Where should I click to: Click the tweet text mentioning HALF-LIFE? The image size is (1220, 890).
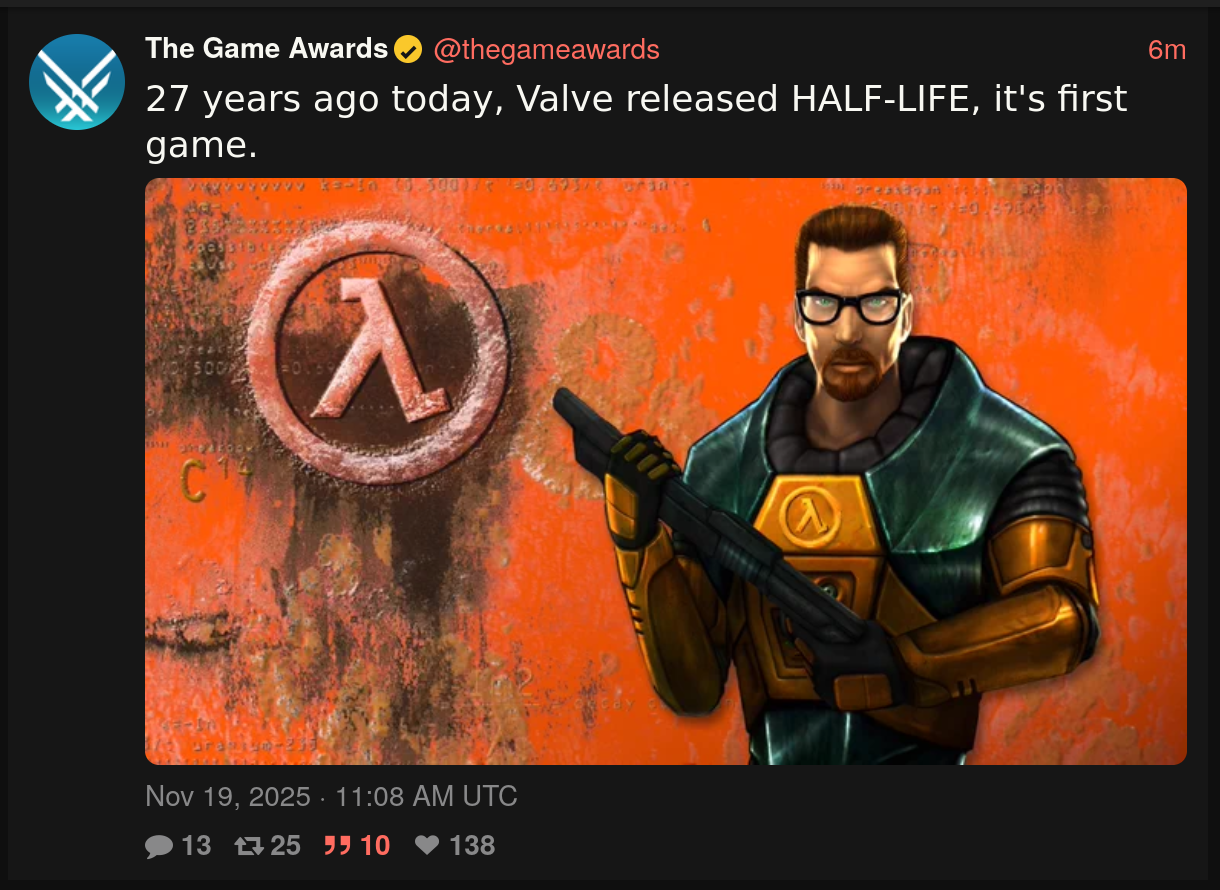click(x=636, y=121)
